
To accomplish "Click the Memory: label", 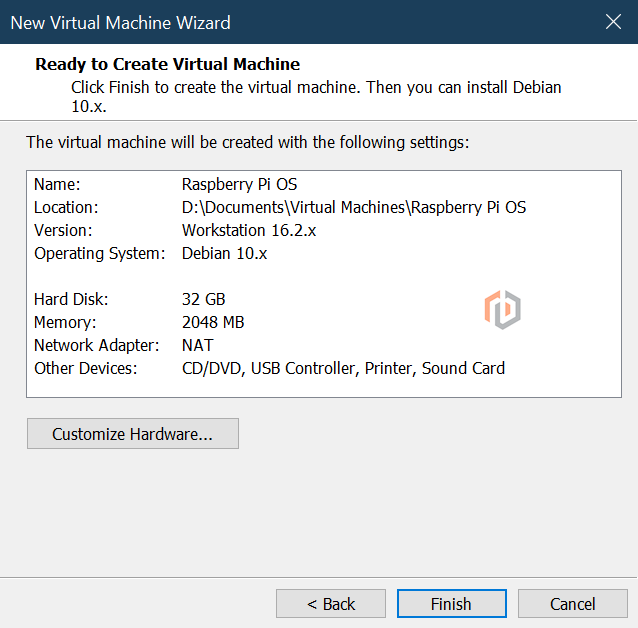I will (65, 322).
